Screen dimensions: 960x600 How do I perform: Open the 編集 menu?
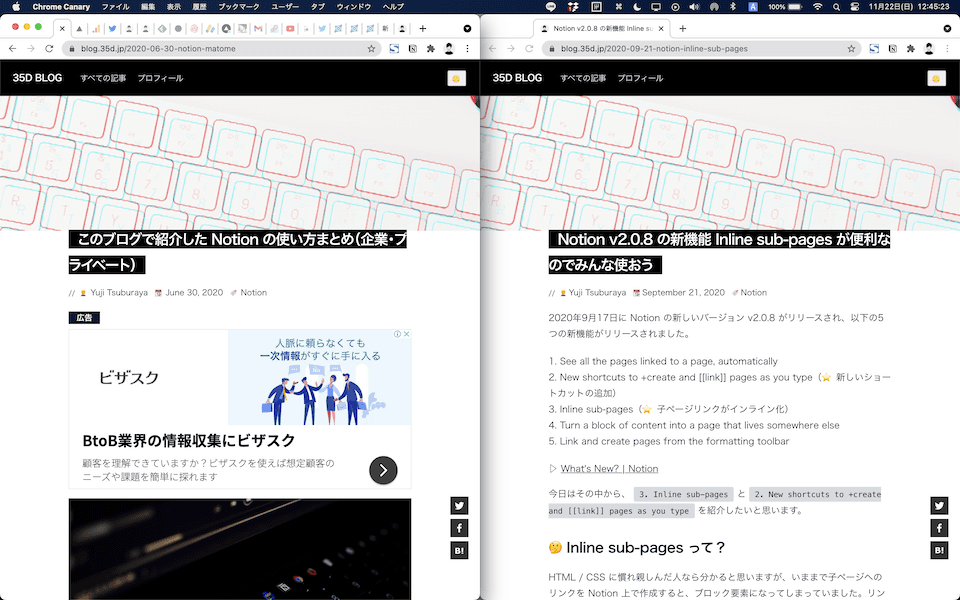(148, 7)
